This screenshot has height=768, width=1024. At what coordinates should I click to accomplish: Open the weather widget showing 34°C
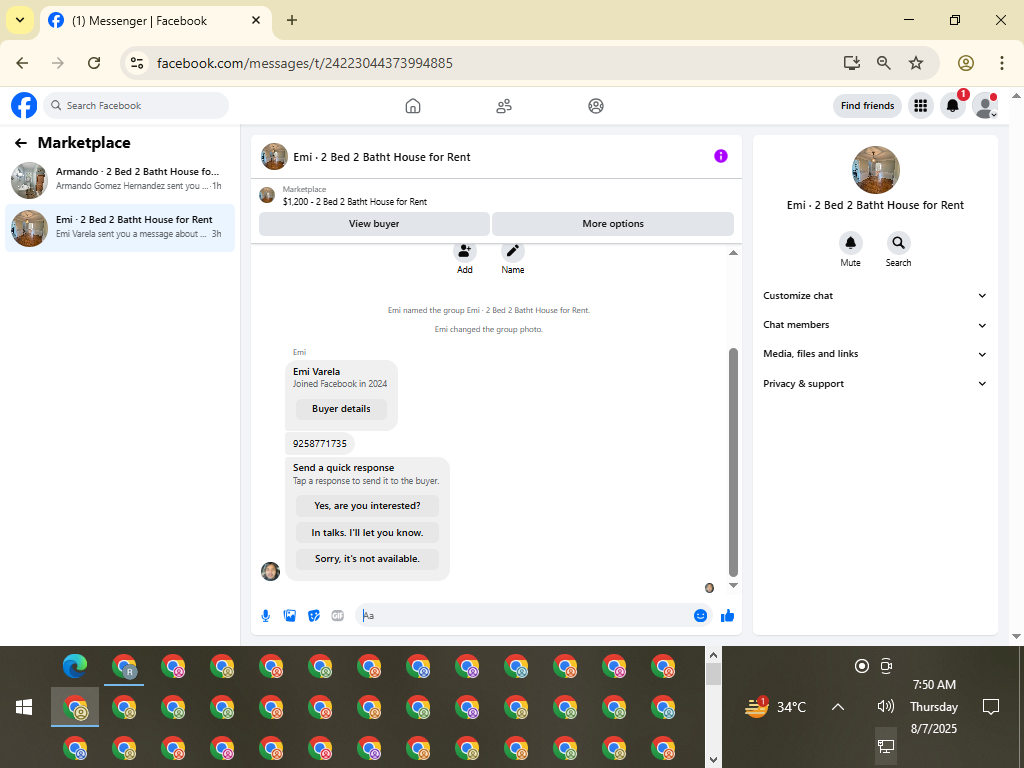[x=775, y=707]
